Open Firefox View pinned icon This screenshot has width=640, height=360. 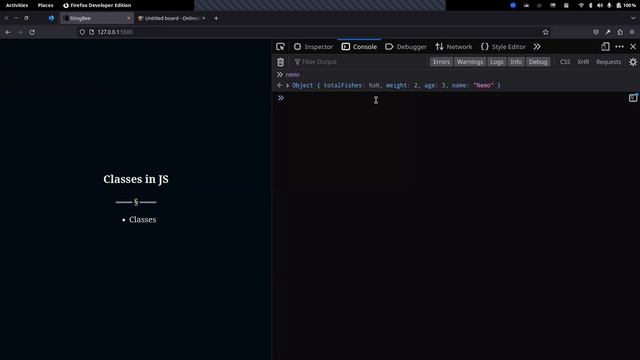point(51,18)
